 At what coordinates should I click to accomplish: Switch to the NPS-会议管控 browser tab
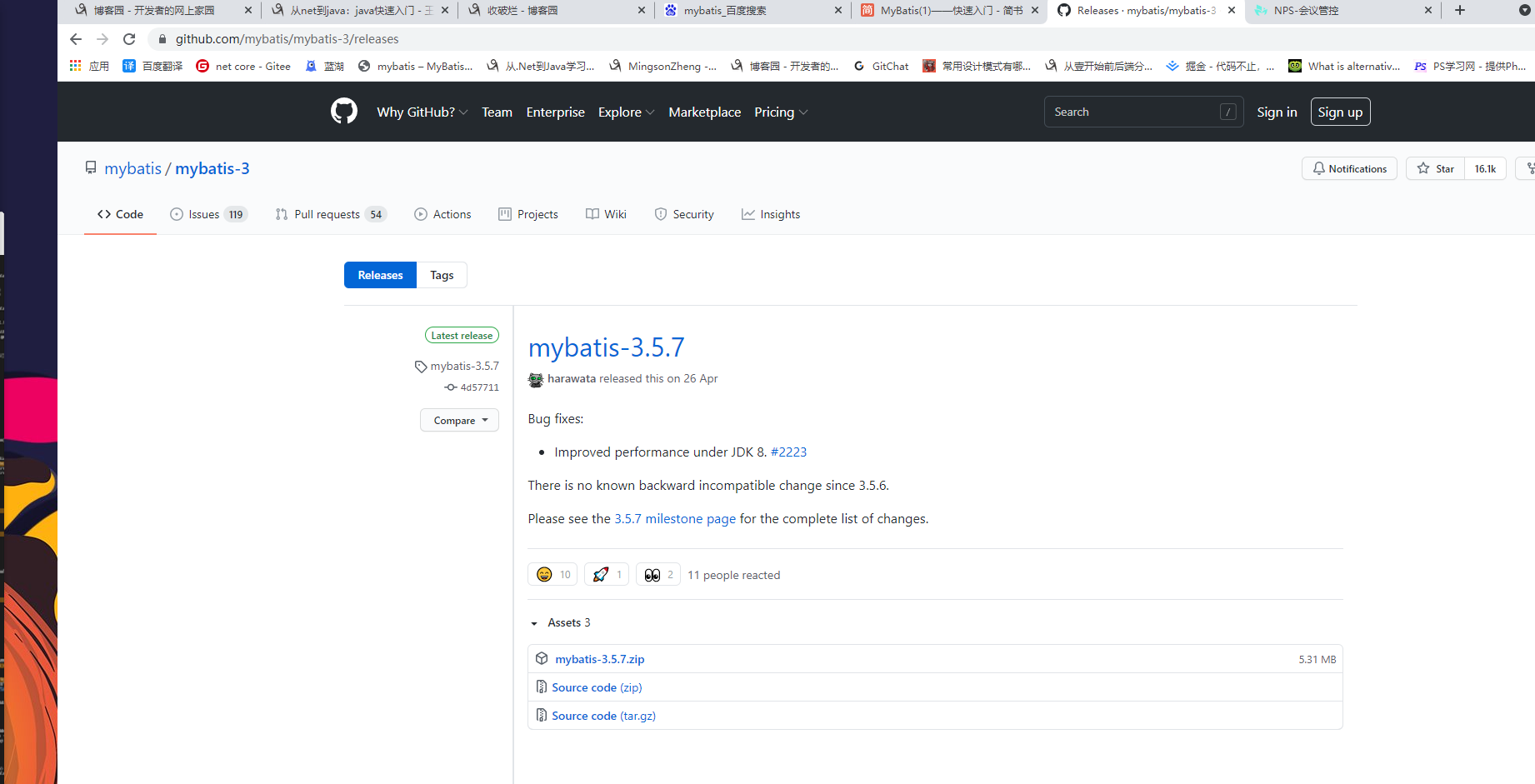[1342, 10]
